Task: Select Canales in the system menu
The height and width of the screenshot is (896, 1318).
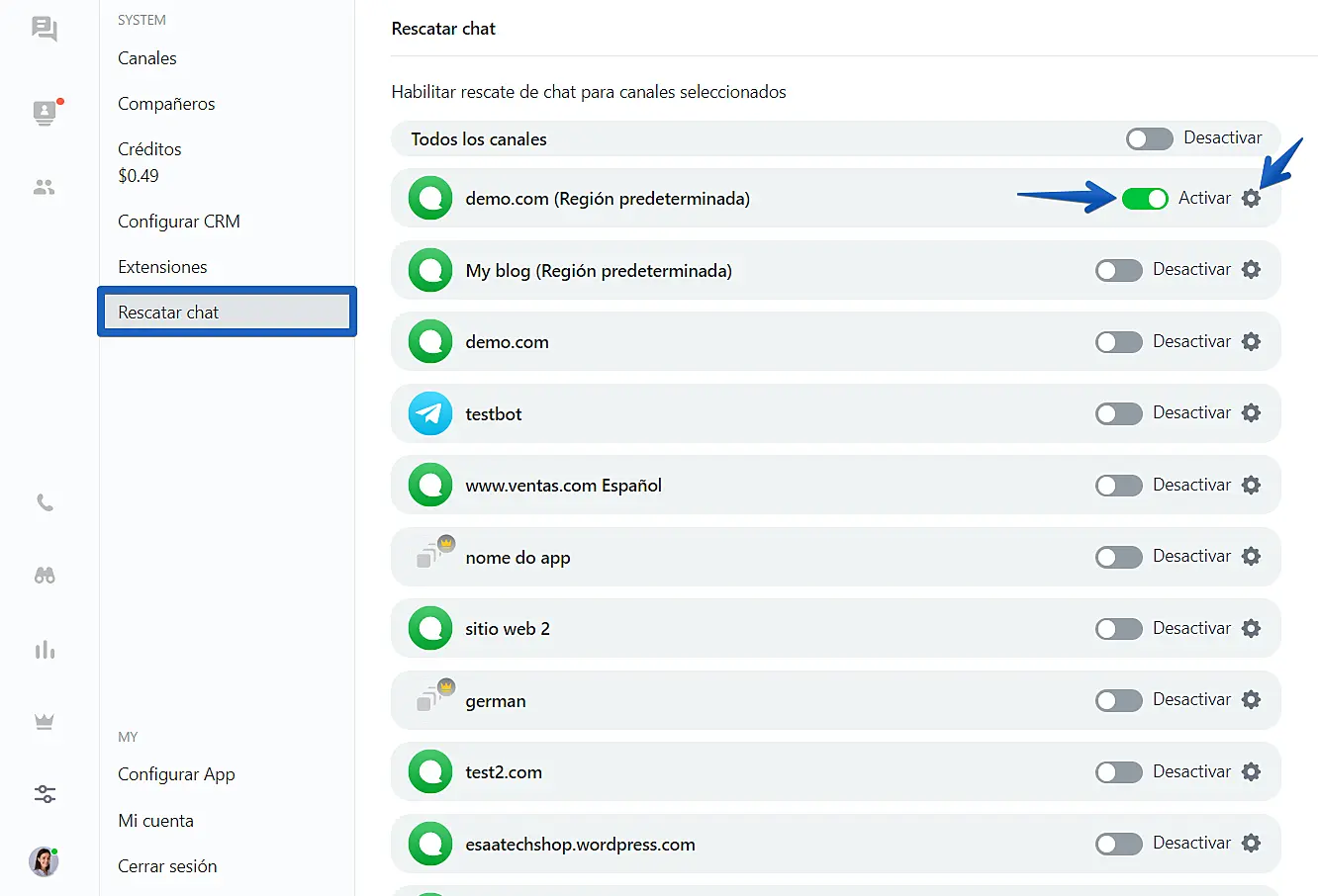Action: point(147,58)
